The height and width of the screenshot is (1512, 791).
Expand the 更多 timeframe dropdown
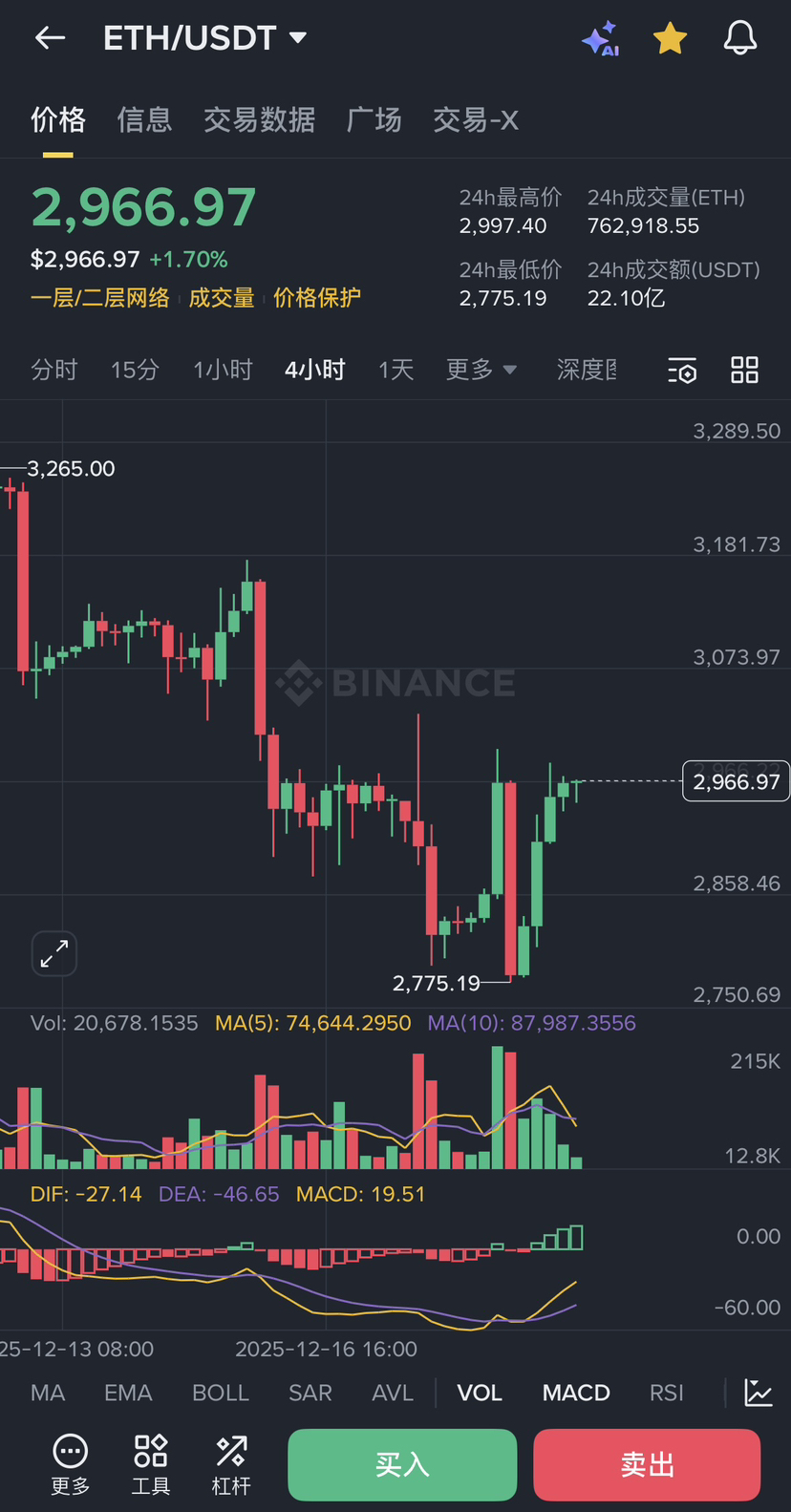tap(481, 370)
